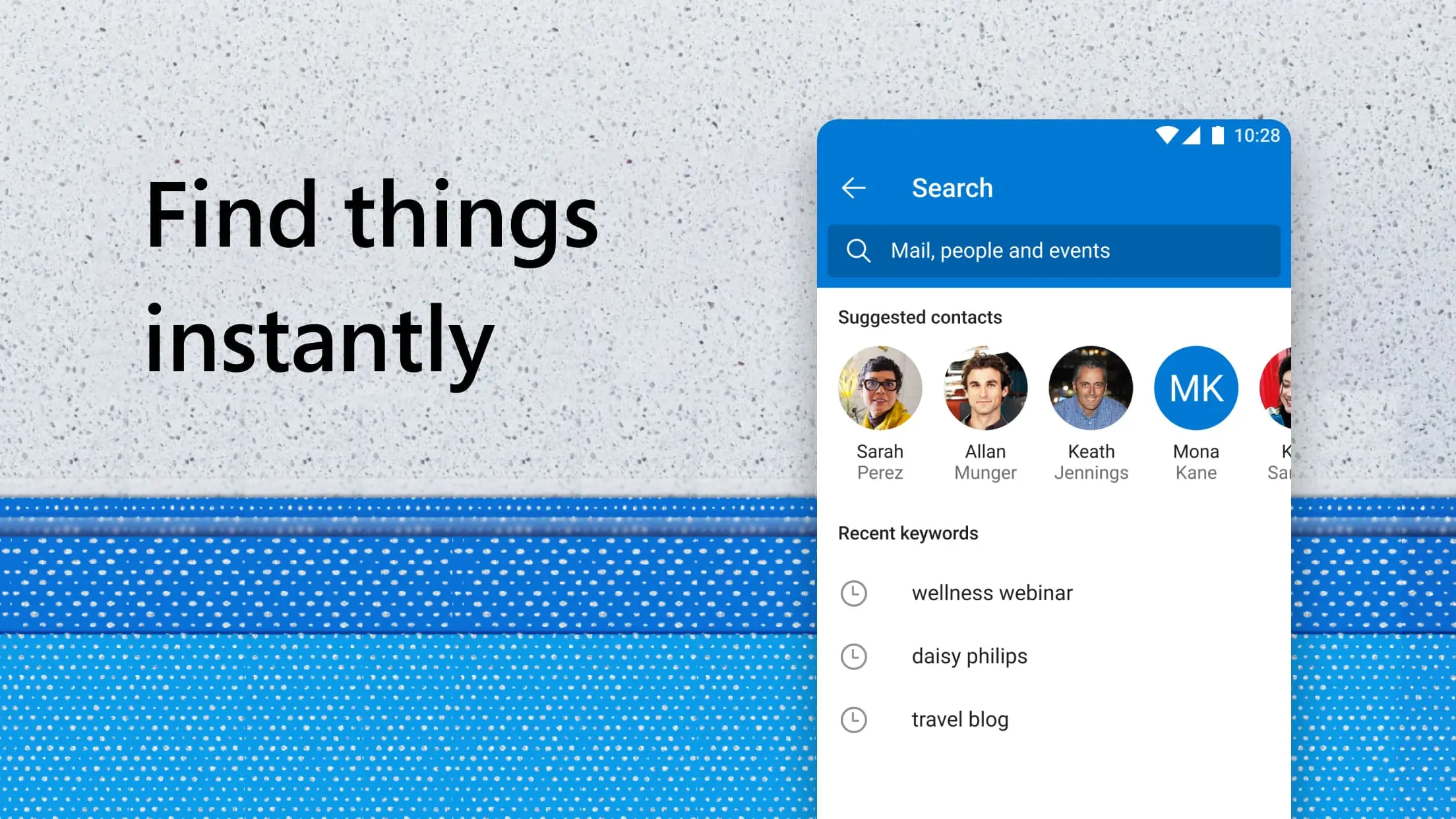The width and height of the screenshot is (1456, 819).
Task: Tap clock icon next to wellness webinar
Action: coord(854,592)
